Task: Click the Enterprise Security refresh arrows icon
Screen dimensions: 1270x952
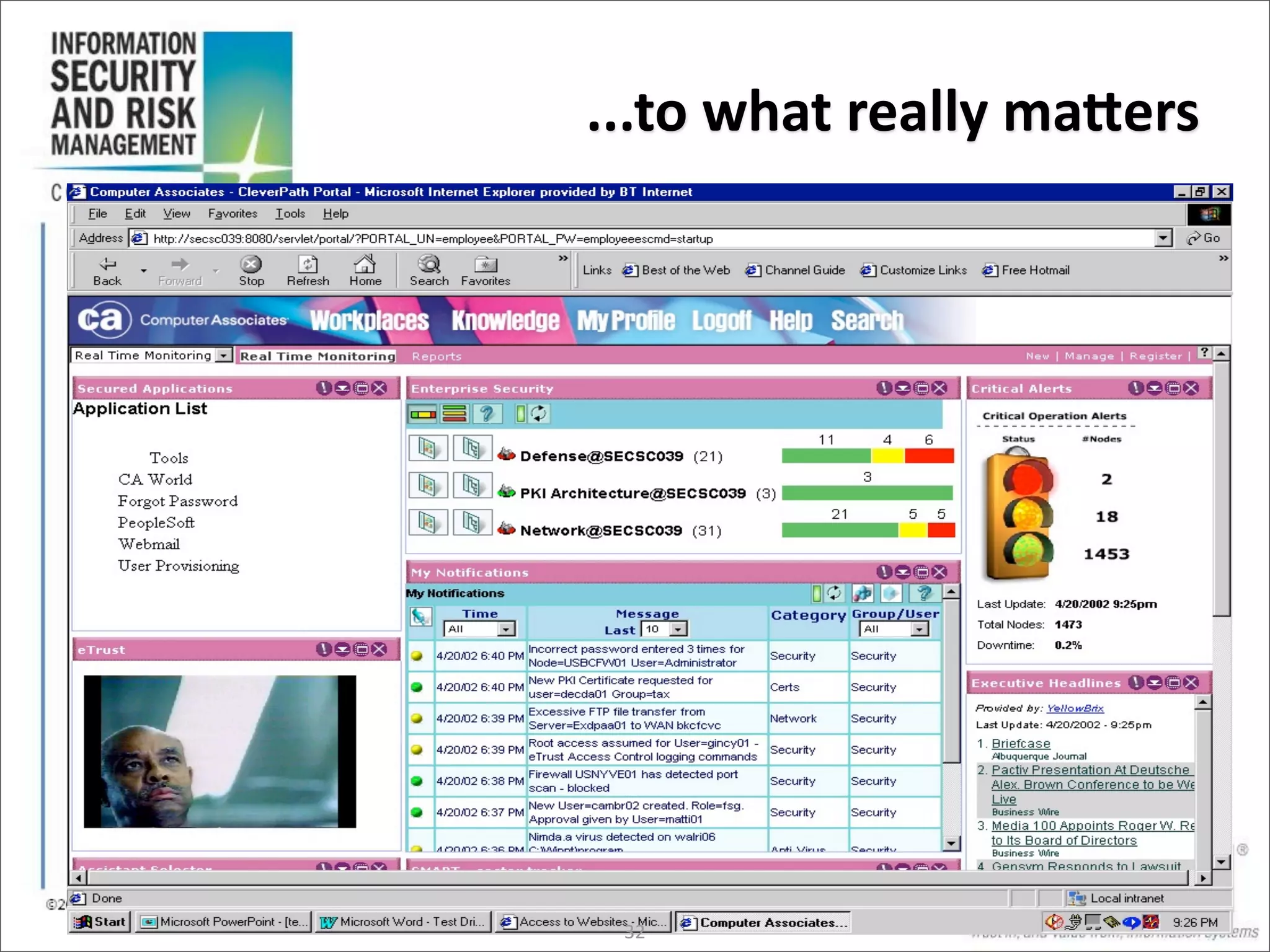Action: (539, 413)
